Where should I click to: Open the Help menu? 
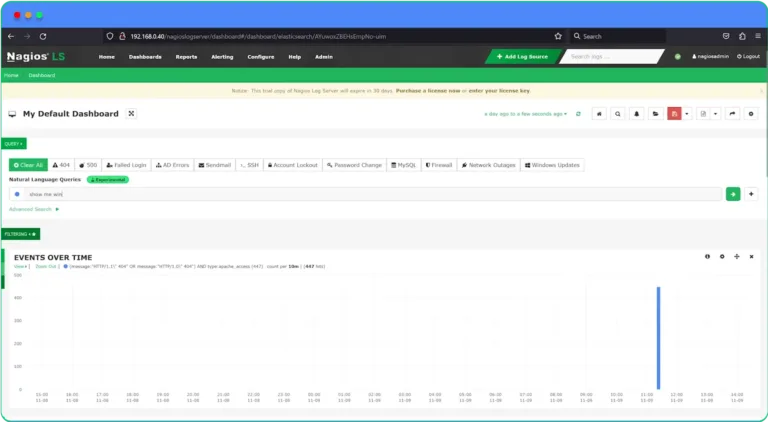[x=294, y=57]
